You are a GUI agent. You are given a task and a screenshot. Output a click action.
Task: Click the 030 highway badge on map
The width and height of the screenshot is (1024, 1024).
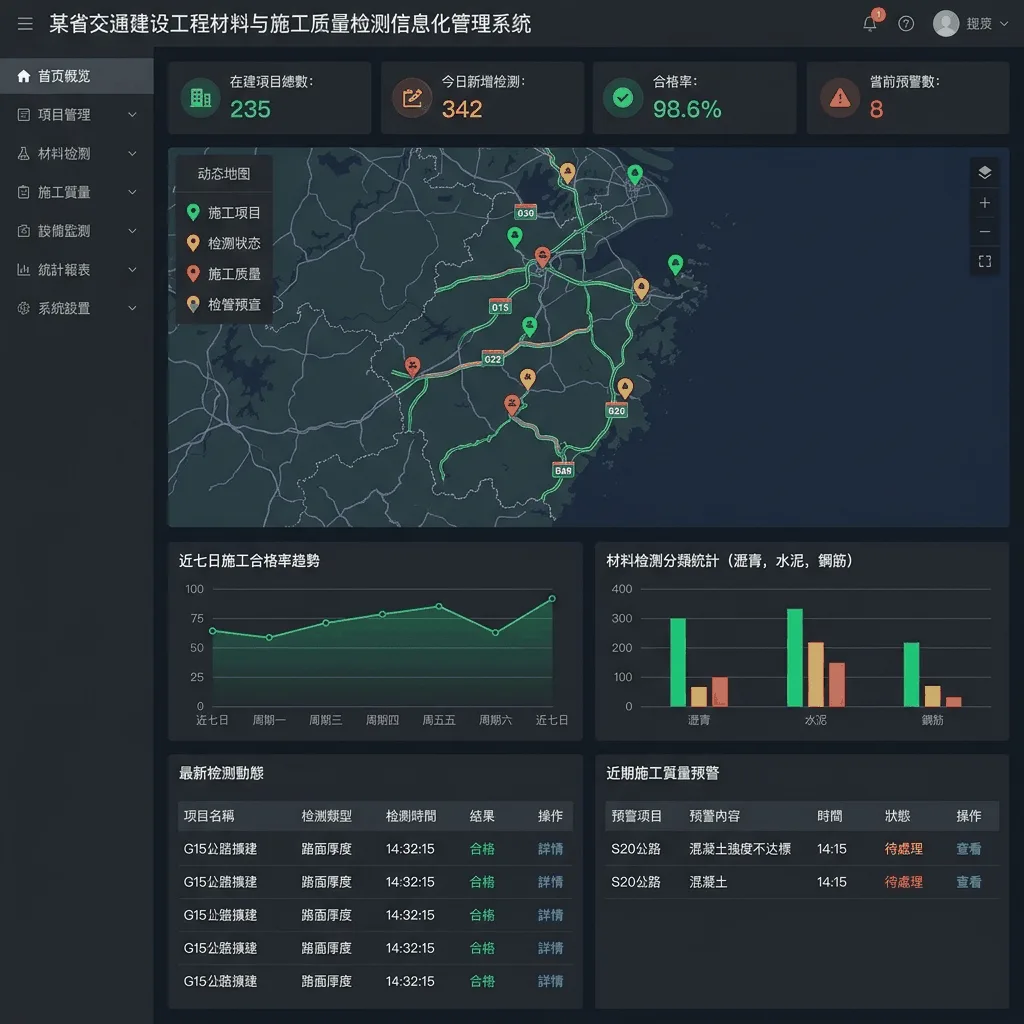[x=526, y=212]
